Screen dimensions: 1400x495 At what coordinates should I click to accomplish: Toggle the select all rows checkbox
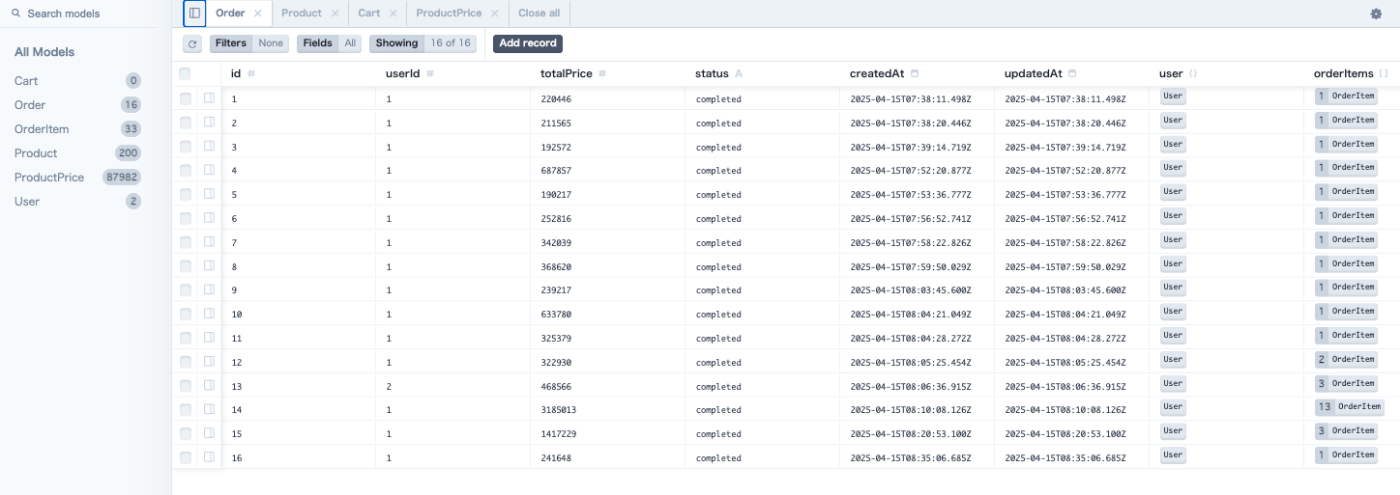tap(185, 74)
